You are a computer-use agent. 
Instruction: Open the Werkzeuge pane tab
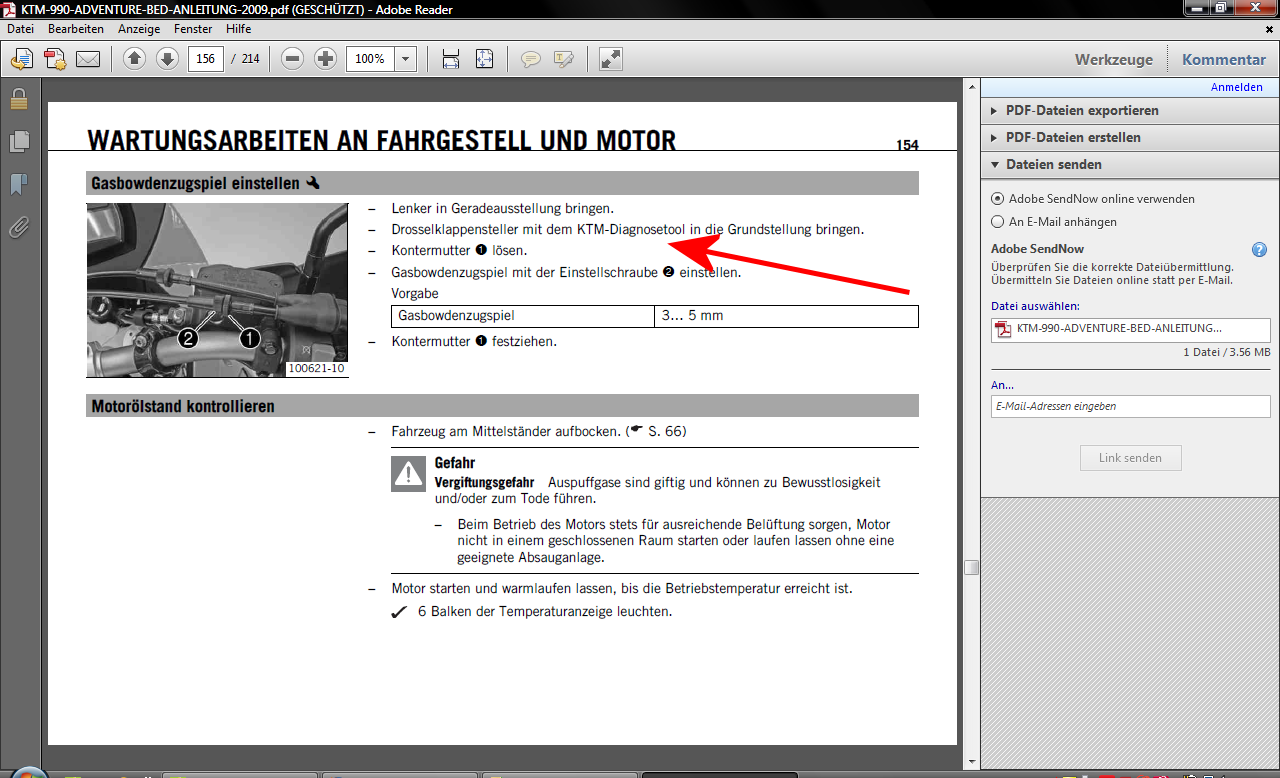(1113, 60)
